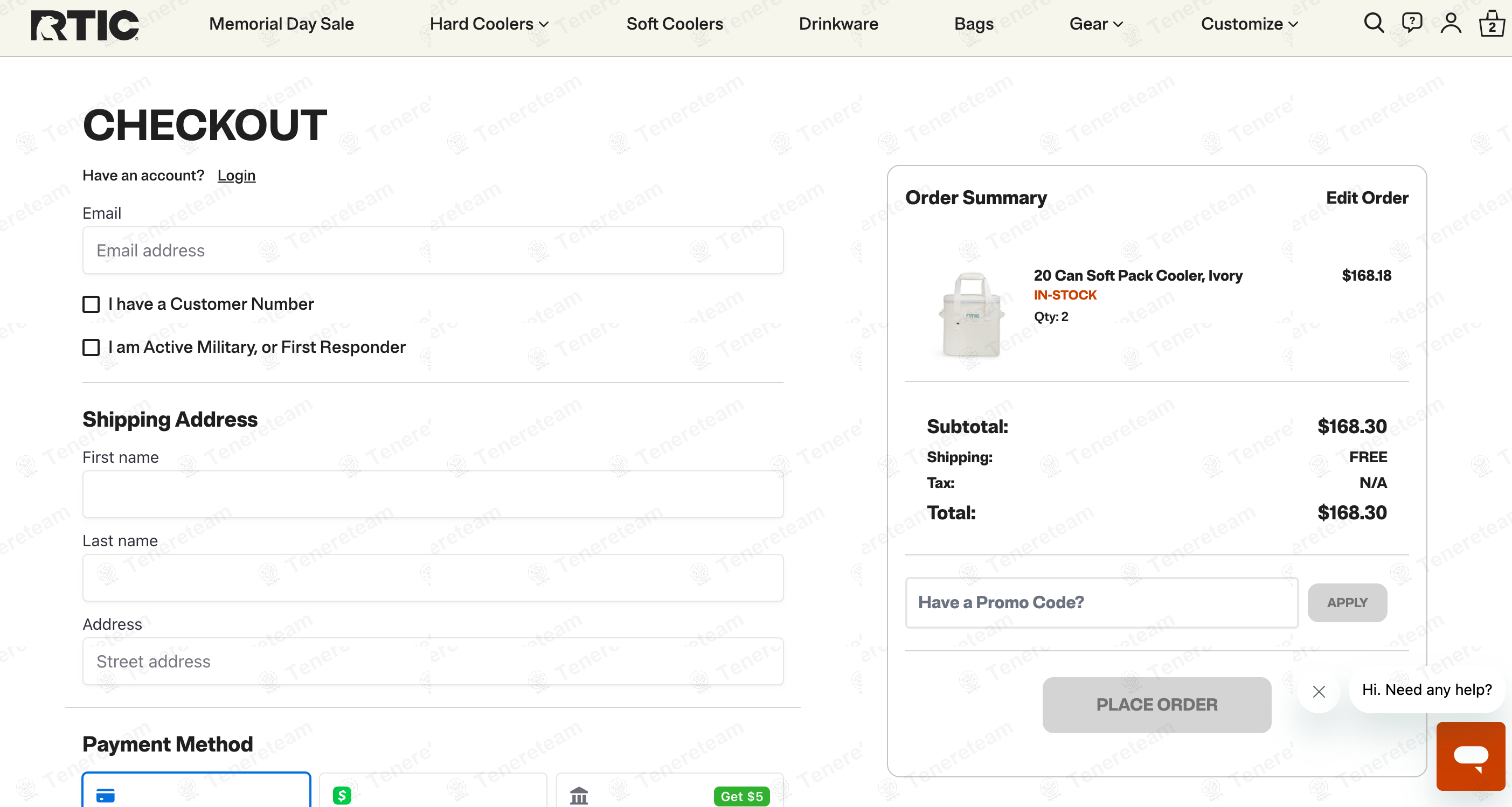Open the search icon in header
This screenshot has width=1512, height=807.
(1374, 24)
